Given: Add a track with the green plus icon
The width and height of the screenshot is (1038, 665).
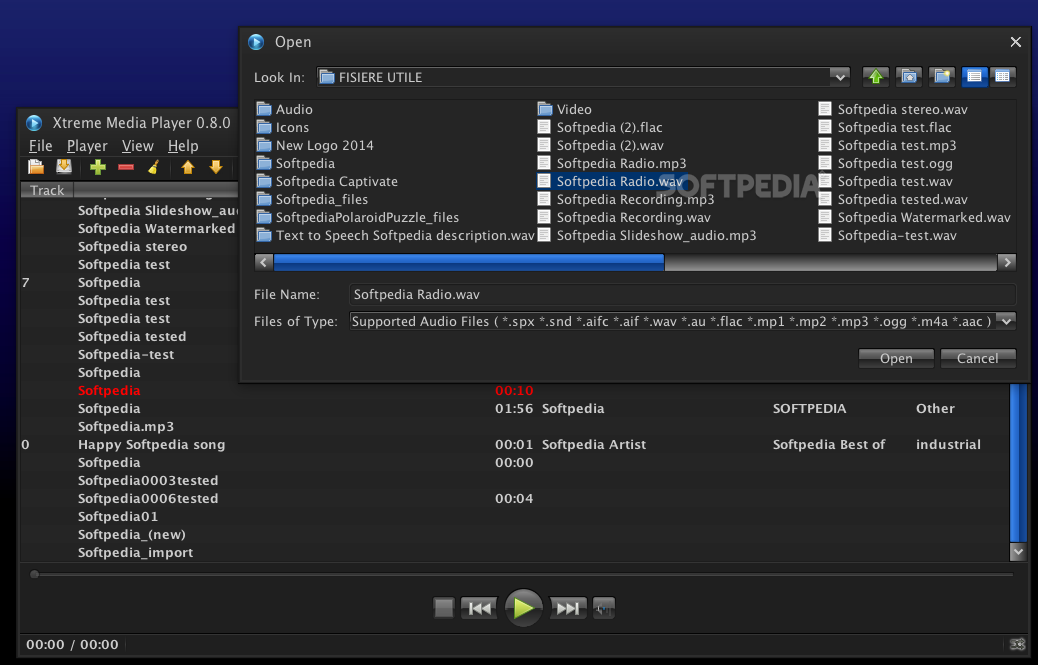Looking at the screenshot, I should [97, 167].
